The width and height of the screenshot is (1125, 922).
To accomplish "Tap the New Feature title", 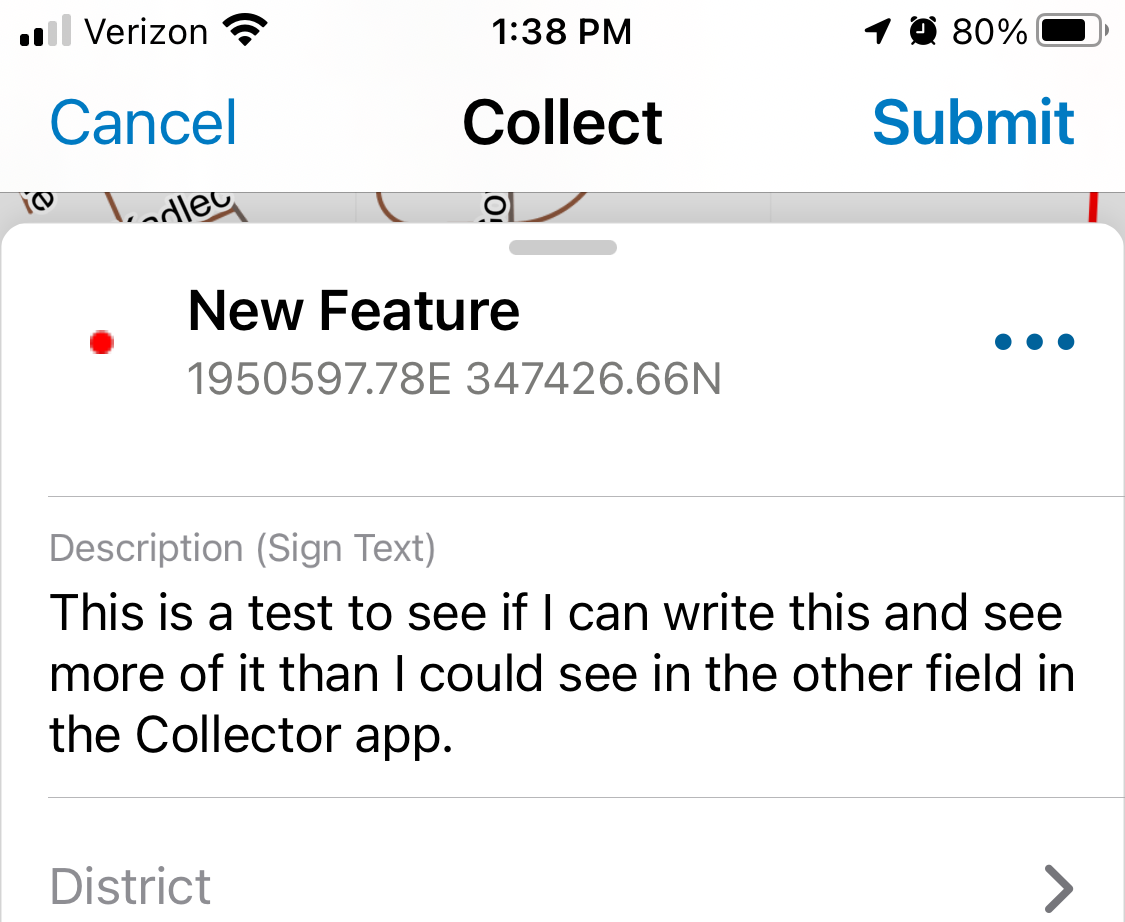I will pos(354,311).
